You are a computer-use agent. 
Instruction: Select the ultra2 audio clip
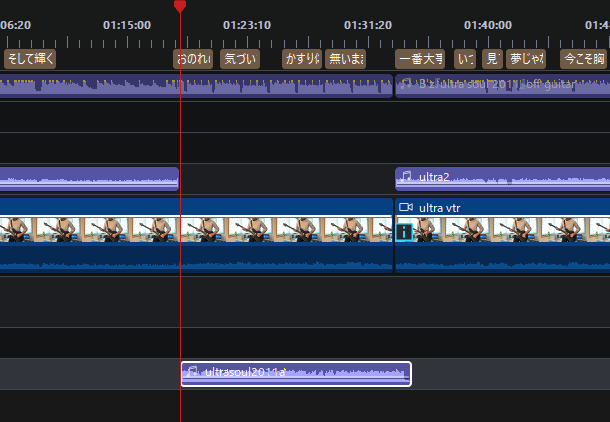point(500,179)
